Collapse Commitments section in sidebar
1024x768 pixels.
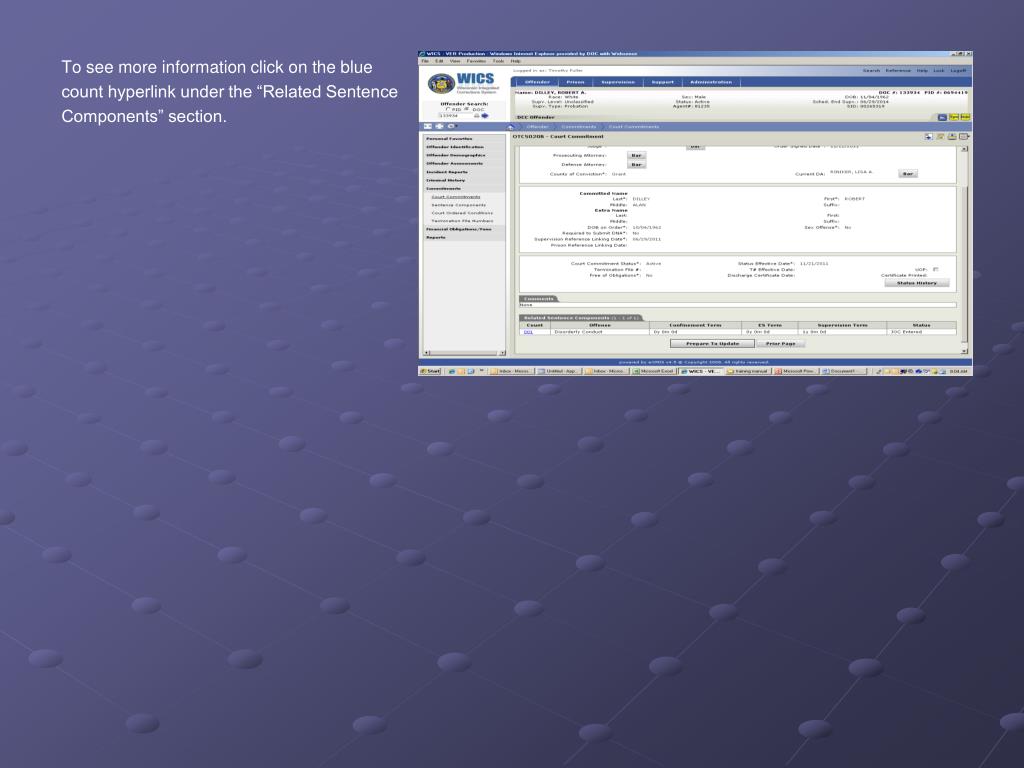(x=464, y=189)
